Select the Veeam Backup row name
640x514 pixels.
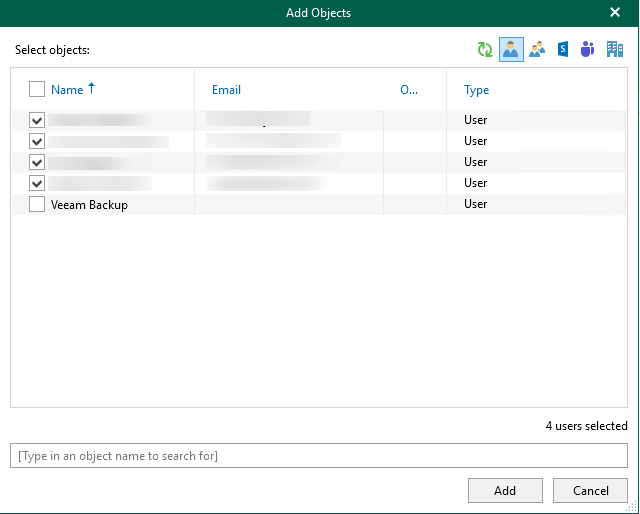(x=89, y=205)
